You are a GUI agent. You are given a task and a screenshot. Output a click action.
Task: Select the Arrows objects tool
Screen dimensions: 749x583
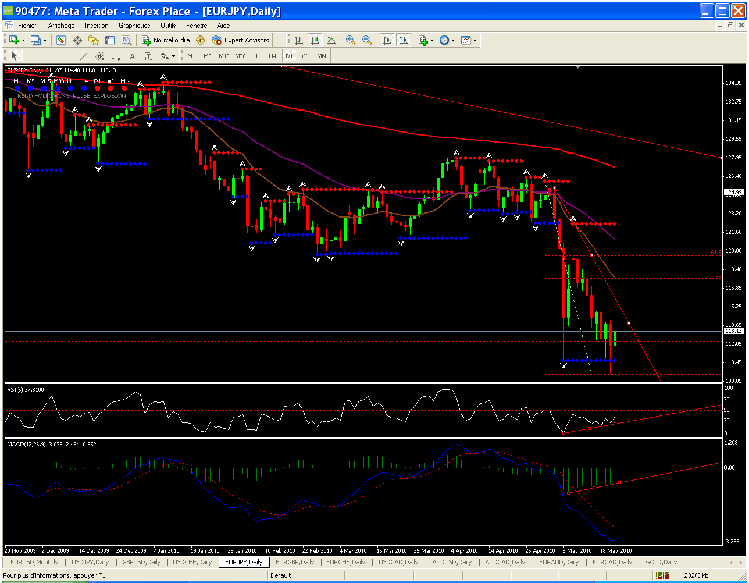(x=165, y=56)
